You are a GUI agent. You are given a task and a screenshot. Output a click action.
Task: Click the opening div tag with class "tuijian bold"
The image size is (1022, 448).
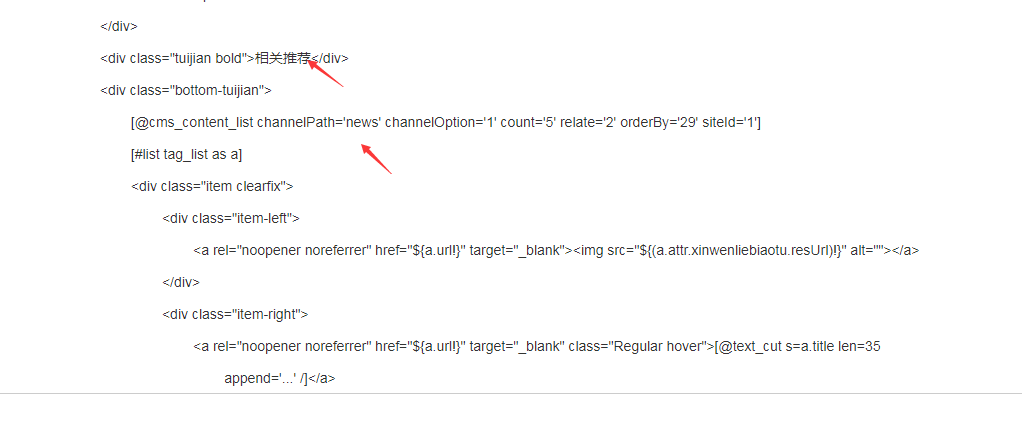point(177,58)
